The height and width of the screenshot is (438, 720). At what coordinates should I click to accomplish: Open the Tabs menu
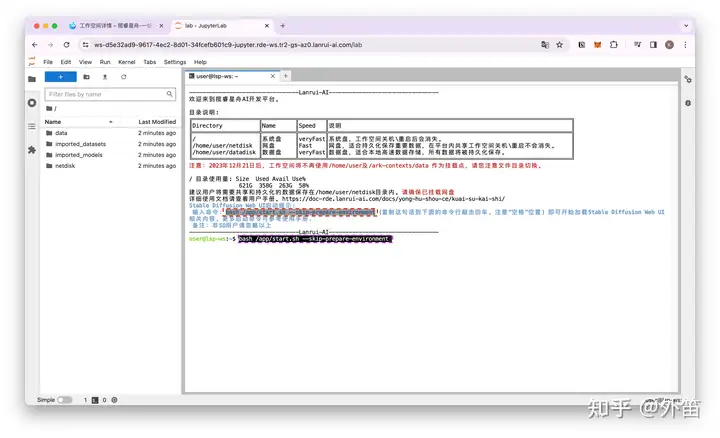150,62
